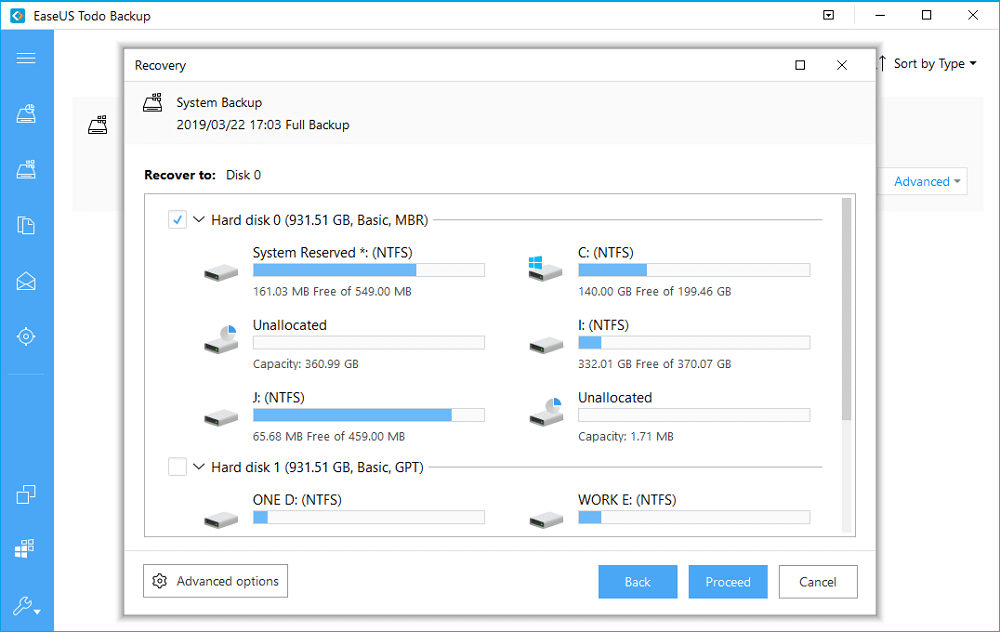The height and width of the screenshot is (632, 1000).
Task: Open the Clone tool in the sidebar
Action: tap(26, 494)
